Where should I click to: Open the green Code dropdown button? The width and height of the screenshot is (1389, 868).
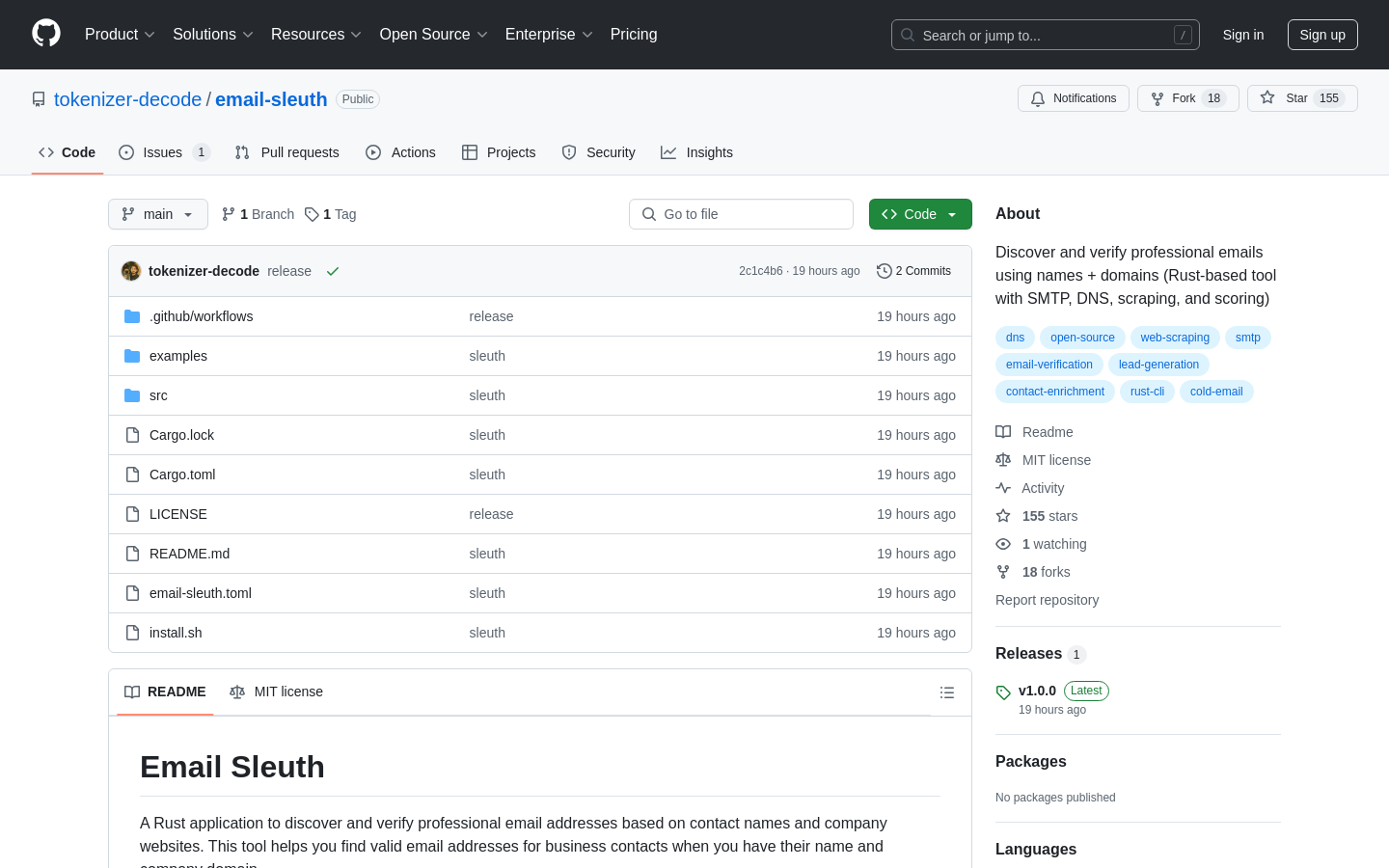920,214
